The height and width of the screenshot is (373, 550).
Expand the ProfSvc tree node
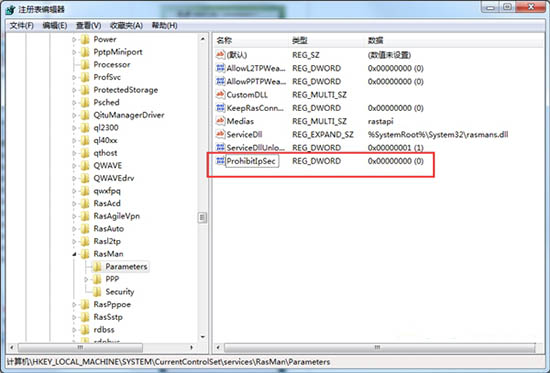point(74,78)
